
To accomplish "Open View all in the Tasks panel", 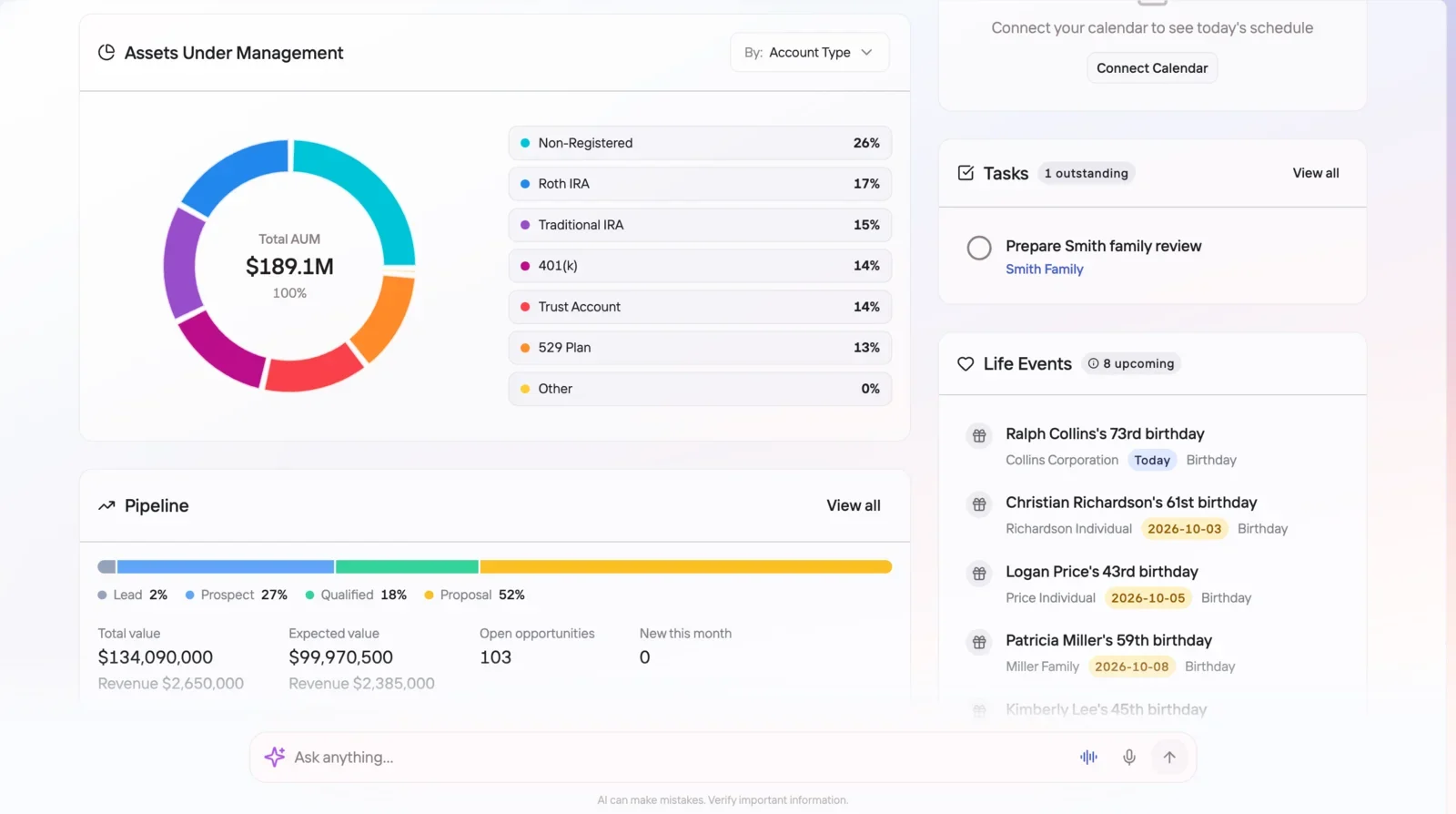I will point(1316,173).
